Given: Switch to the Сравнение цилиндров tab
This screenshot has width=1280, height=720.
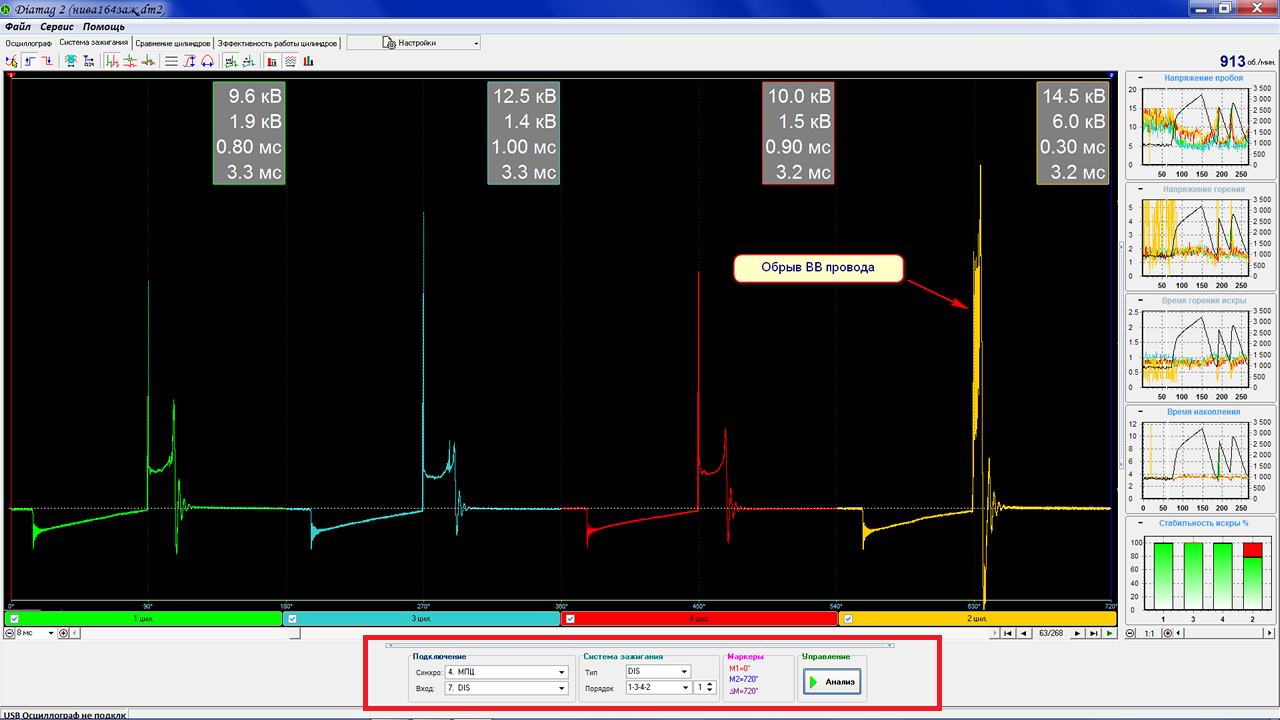Looking at the screenshot, I should (173, 43).
